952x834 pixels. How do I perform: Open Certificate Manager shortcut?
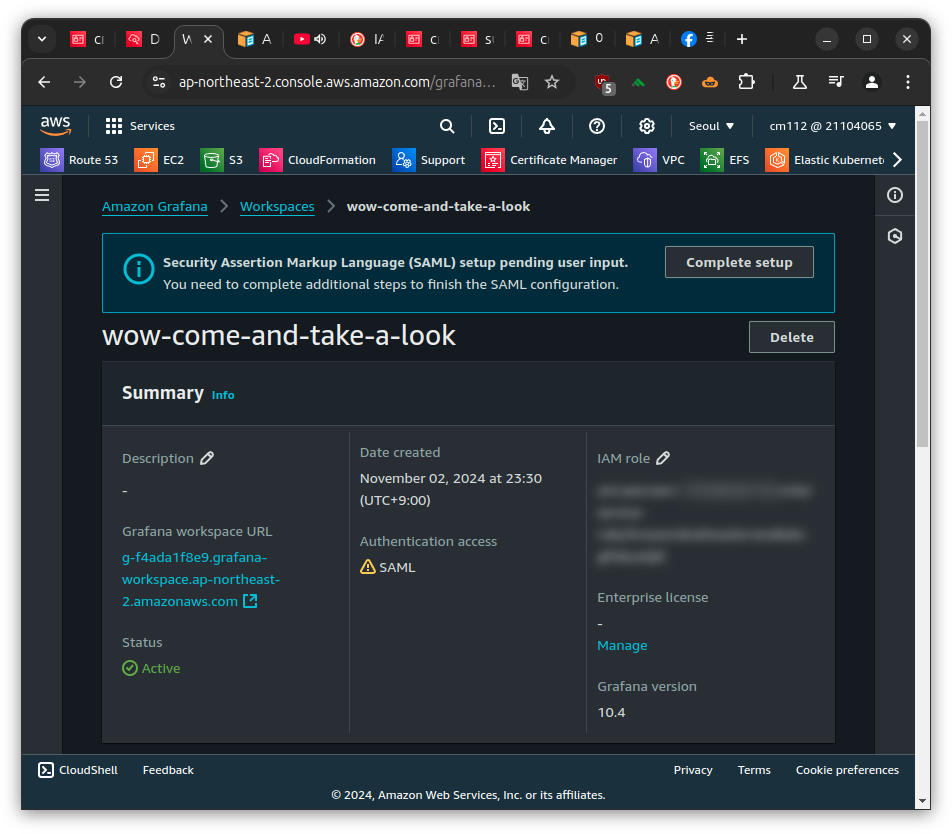549,160
